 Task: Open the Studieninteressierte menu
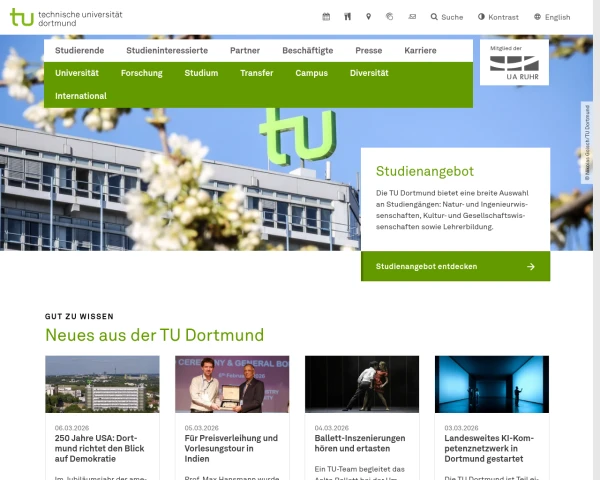point(167,51)
